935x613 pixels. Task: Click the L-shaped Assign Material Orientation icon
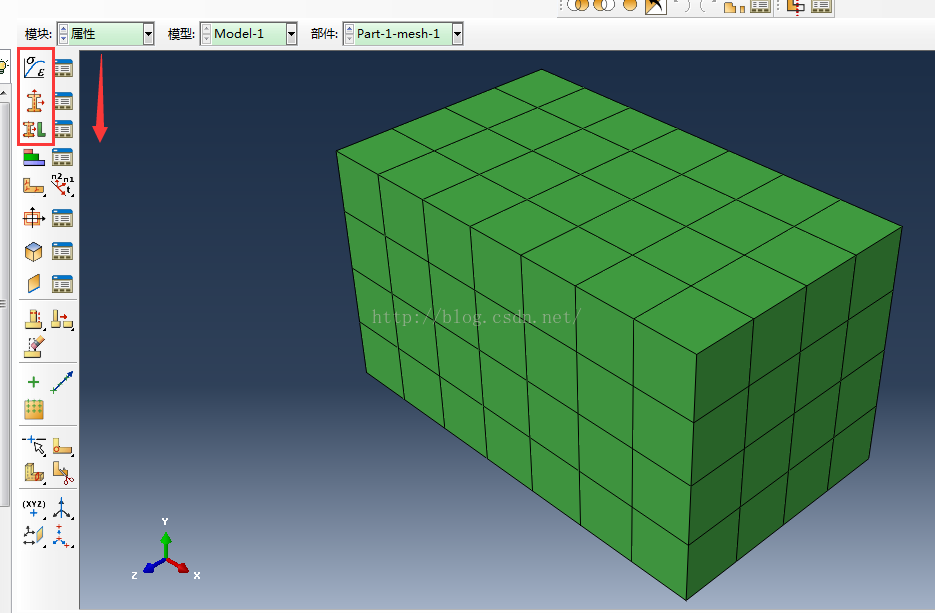point(33,186)
